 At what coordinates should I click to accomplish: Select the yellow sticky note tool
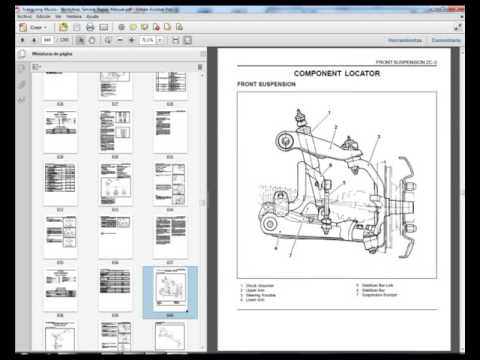pos(133,27)
